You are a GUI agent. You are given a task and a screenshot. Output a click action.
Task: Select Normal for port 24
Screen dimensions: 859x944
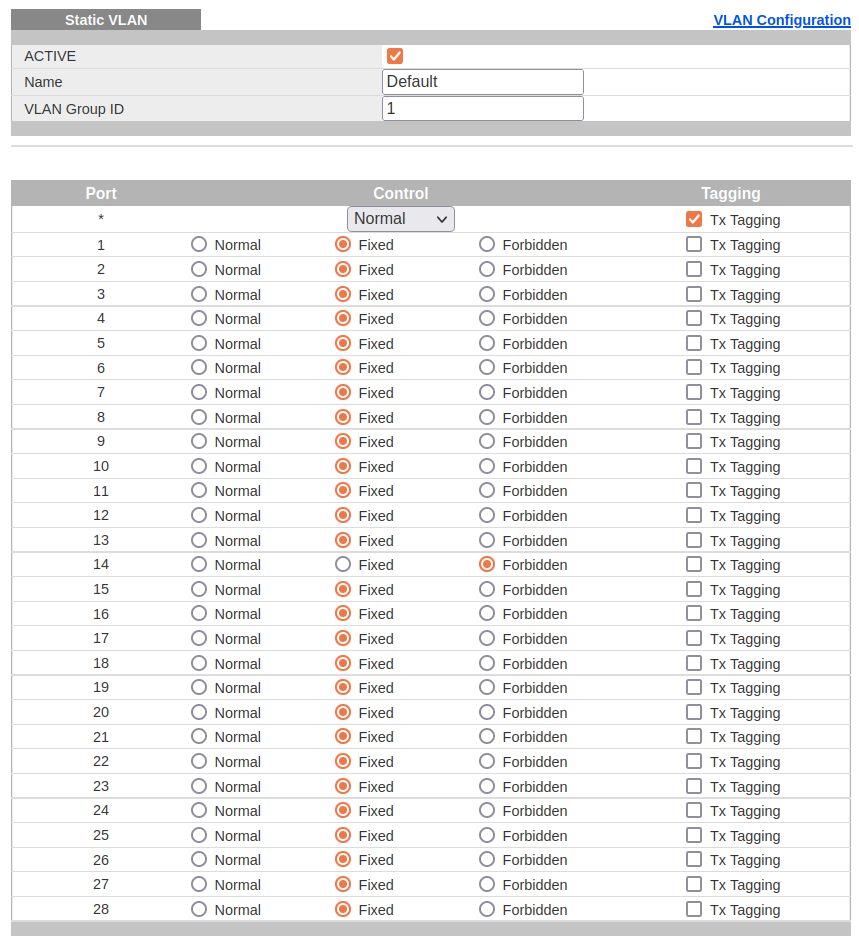199,810
